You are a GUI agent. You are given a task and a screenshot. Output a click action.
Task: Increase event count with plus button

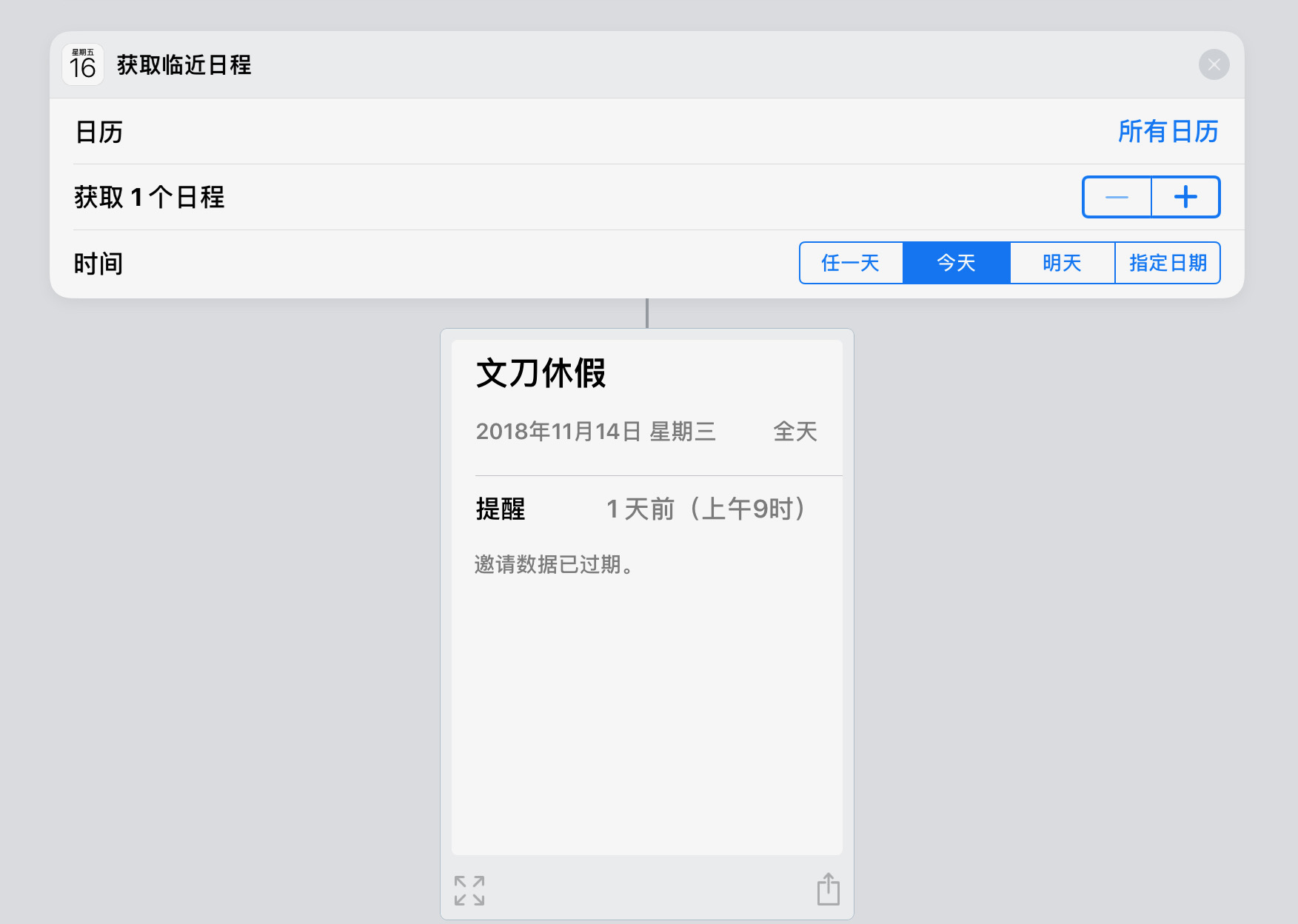pos(1185,197)
